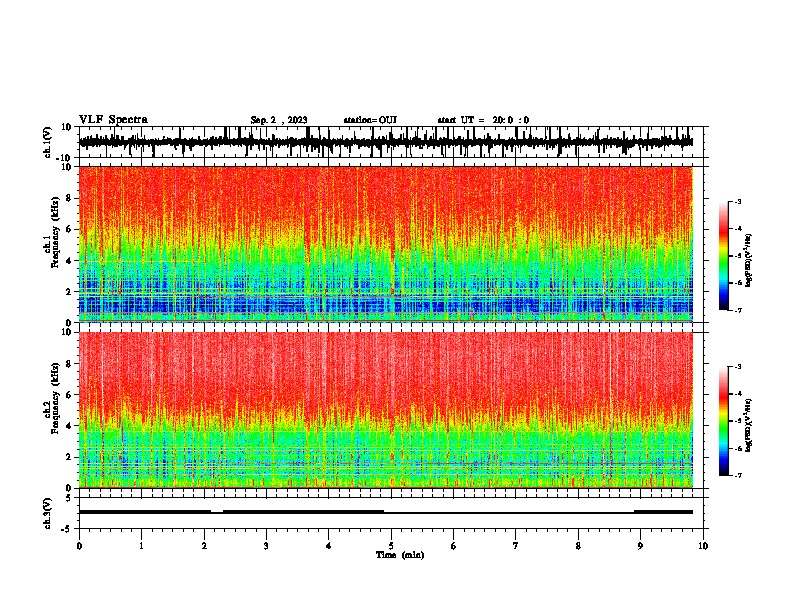Click time axis tick label "0"
Viewport: 792px width, 612px height.
(x=79, y=546)
